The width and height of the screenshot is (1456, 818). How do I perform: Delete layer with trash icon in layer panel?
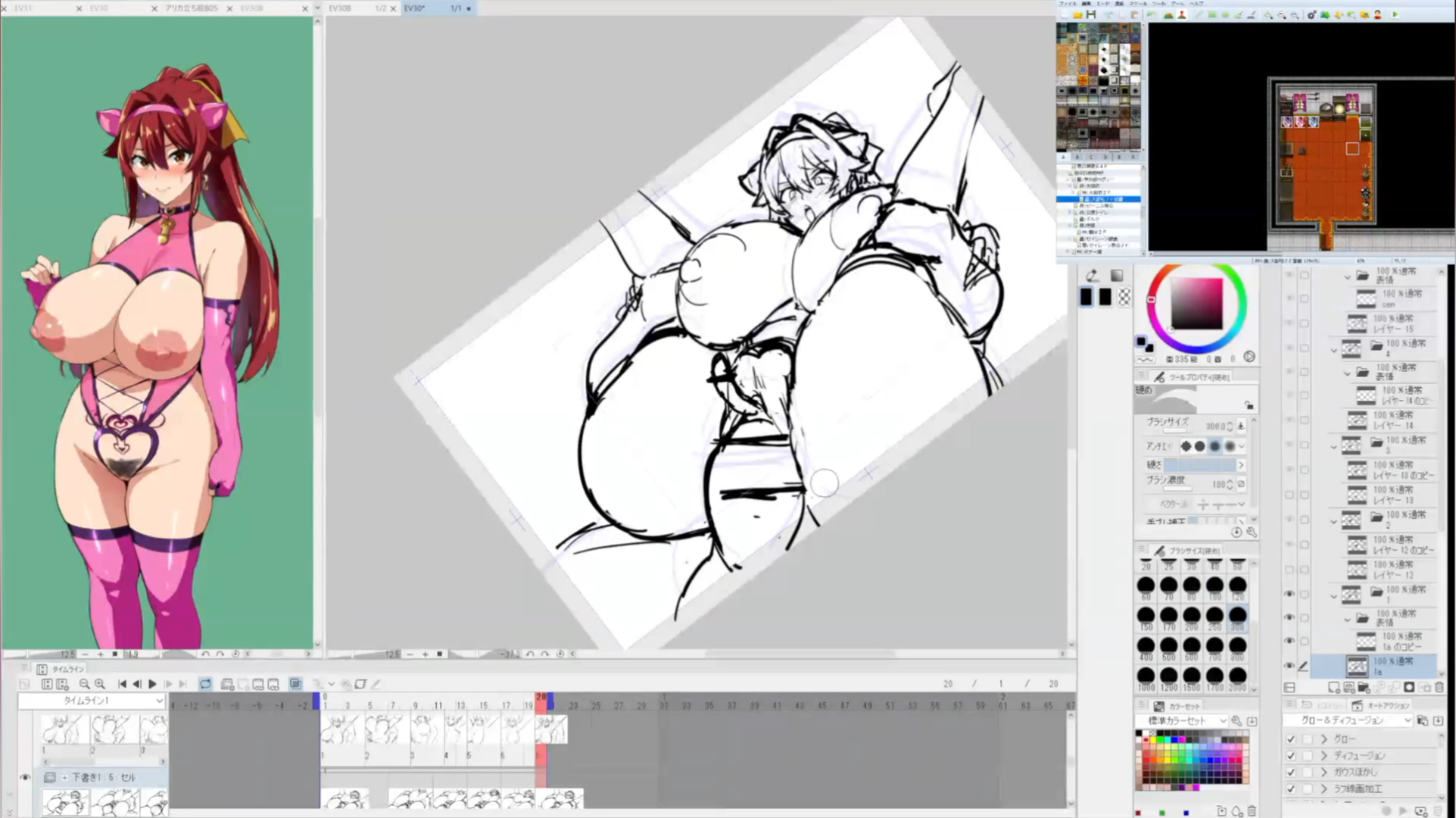(x=1439, y=688)
